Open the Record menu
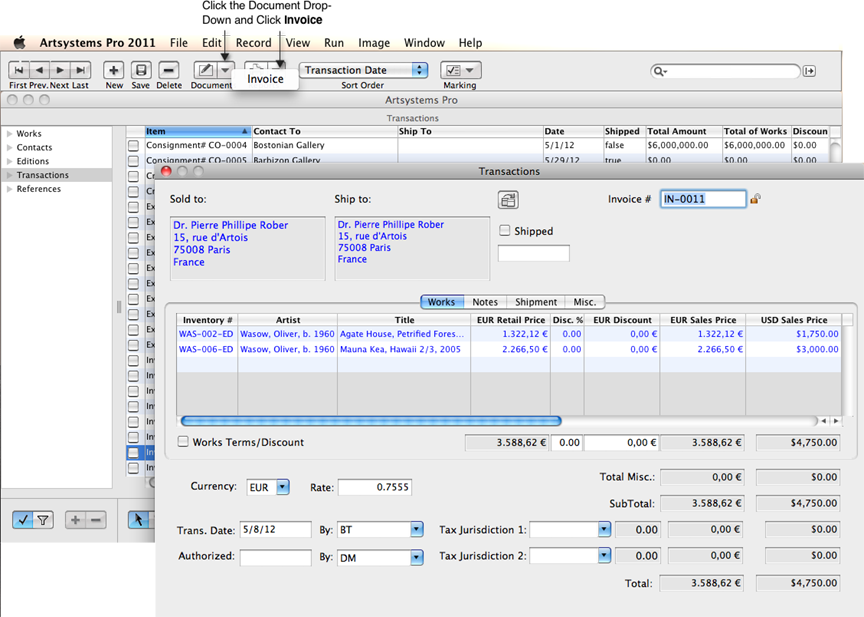This screenshot has height=617, width=864. coord(253,43)
